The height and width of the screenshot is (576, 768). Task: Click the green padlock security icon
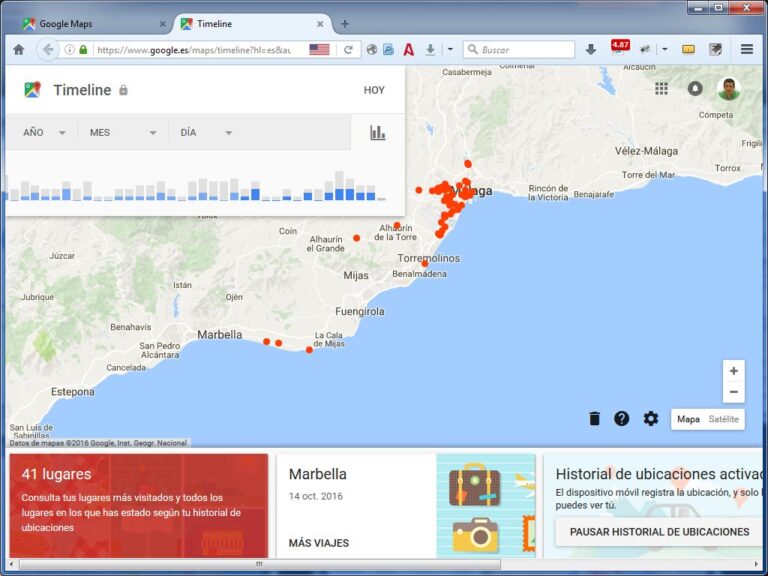(x=83, y=49)
